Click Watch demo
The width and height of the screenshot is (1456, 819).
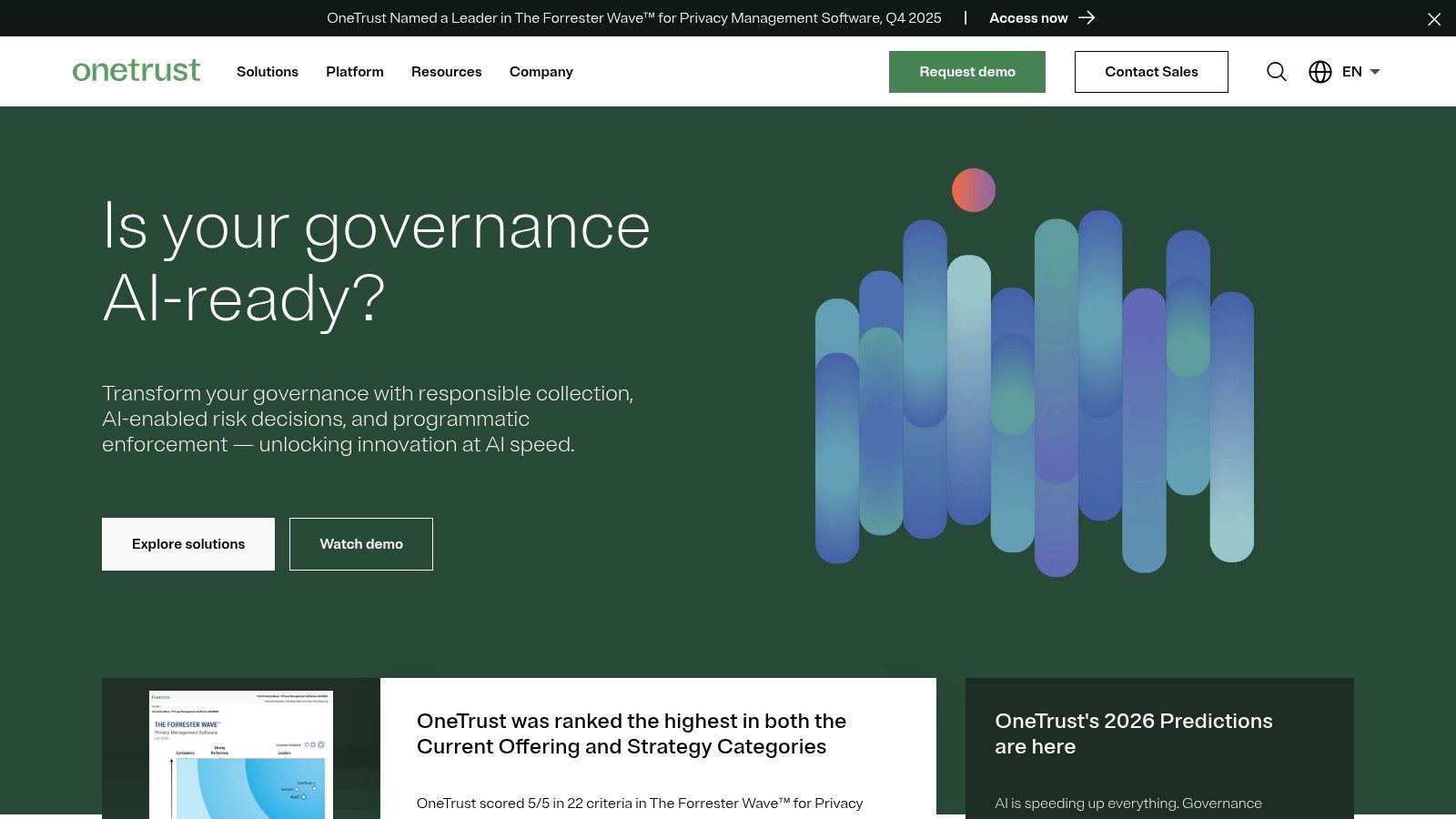point(360,543)
